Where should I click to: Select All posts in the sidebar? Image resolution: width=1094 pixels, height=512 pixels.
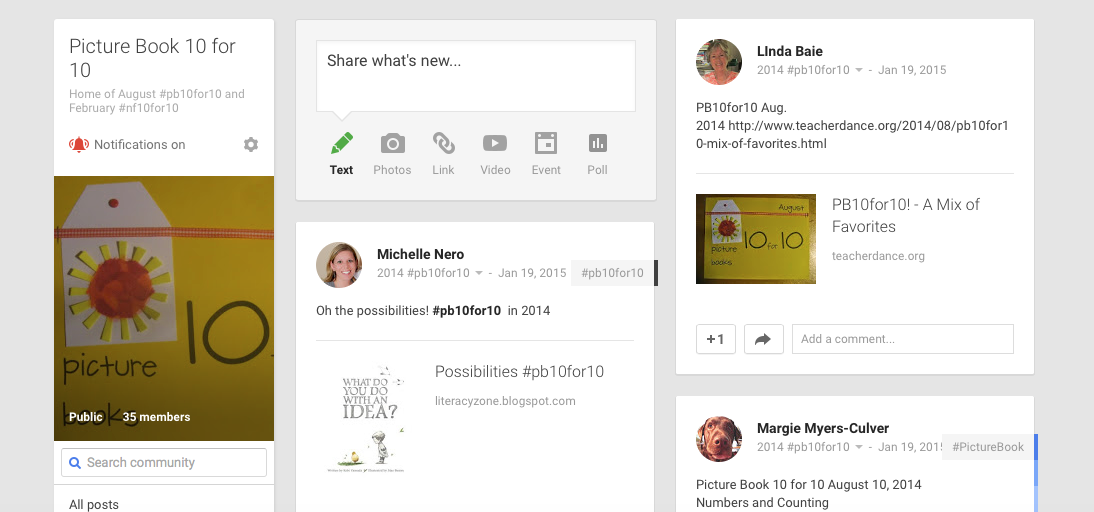click(x=94, y=504)
